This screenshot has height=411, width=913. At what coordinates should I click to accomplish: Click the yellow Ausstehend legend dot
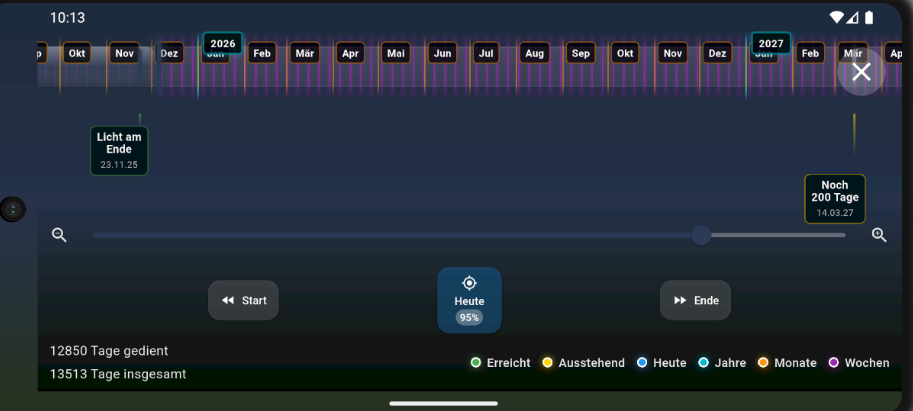(x=548, y=363)
